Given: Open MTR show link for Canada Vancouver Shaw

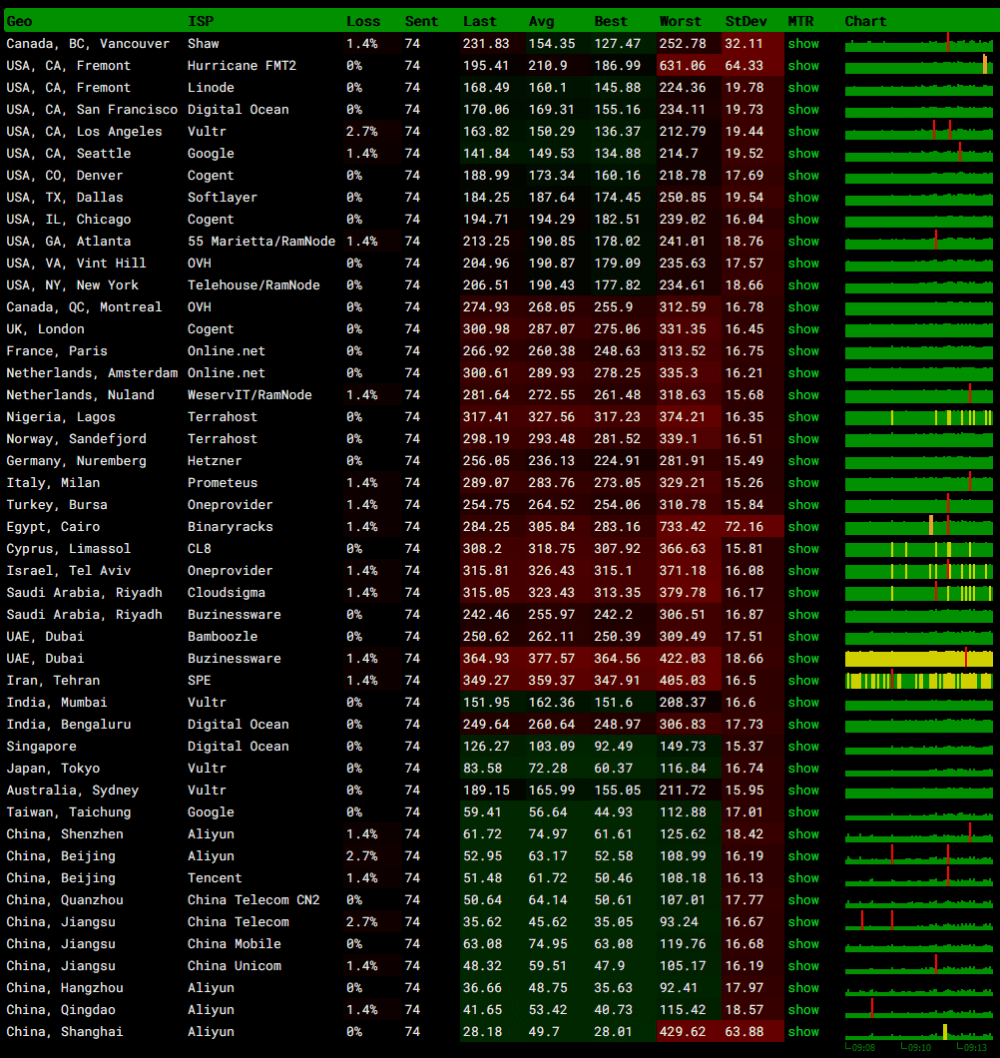Looking at the screenshot, I should click(803, 44).
